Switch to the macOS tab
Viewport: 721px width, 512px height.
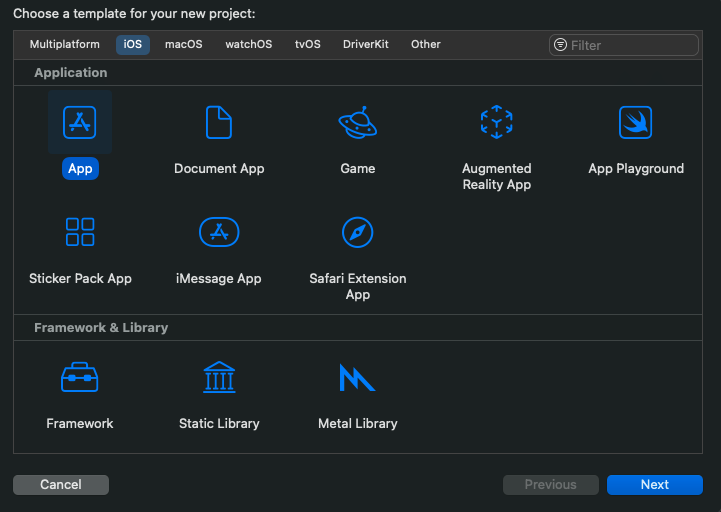click(x=183, y=44)
